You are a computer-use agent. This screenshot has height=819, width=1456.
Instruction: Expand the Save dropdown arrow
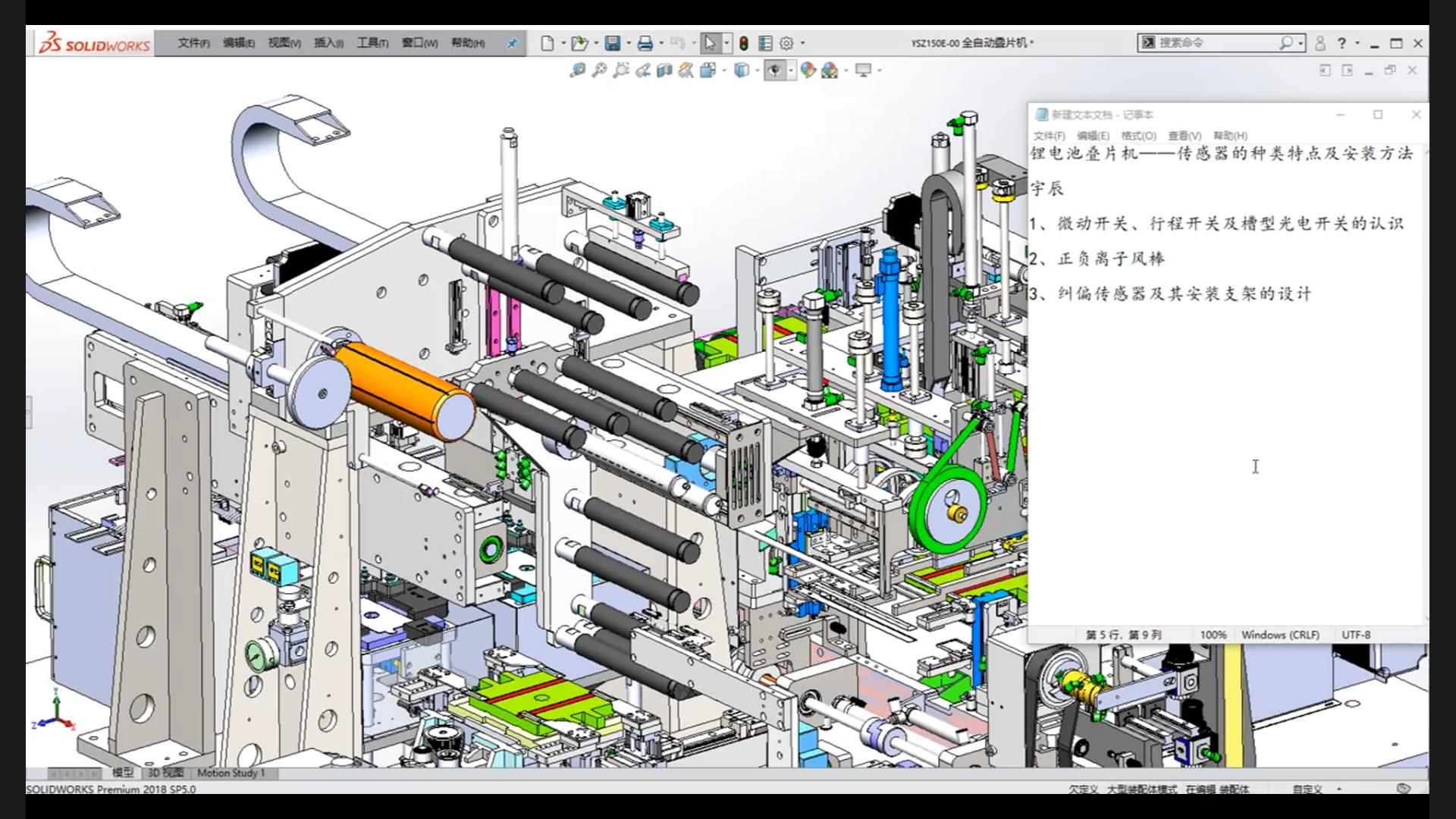coord(629,43)
